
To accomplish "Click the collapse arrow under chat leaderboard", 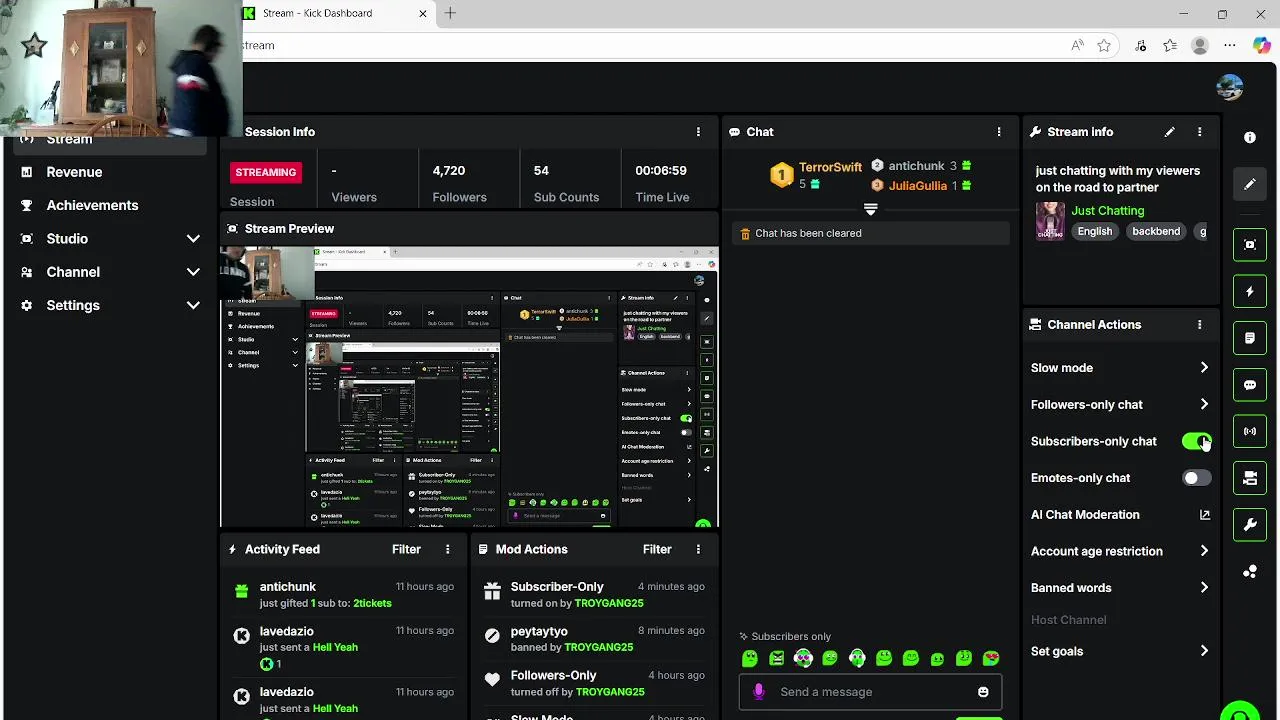I will point(870,209).
